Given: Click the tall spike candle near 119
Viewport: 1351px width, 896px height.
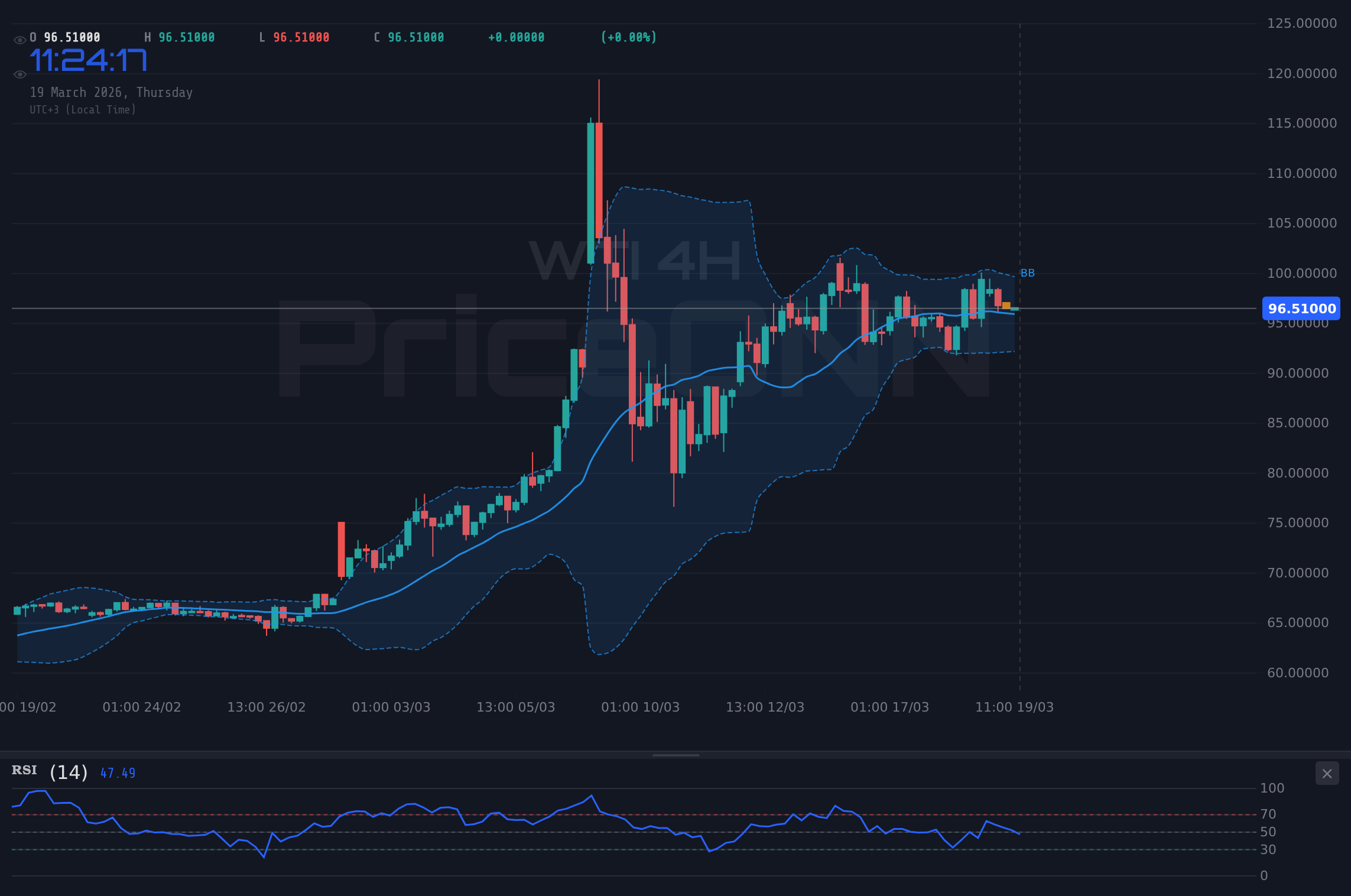Looking at the screenshot, I should point(599,177).
